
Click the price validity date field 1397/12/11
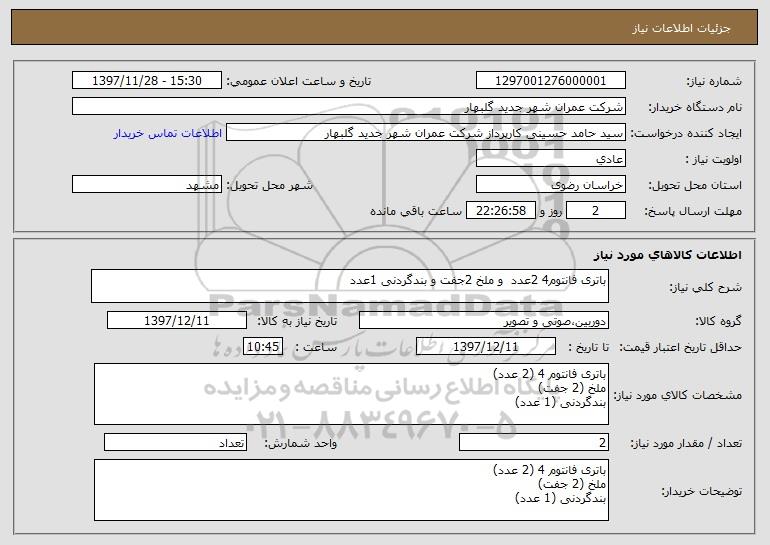(486, 347)
